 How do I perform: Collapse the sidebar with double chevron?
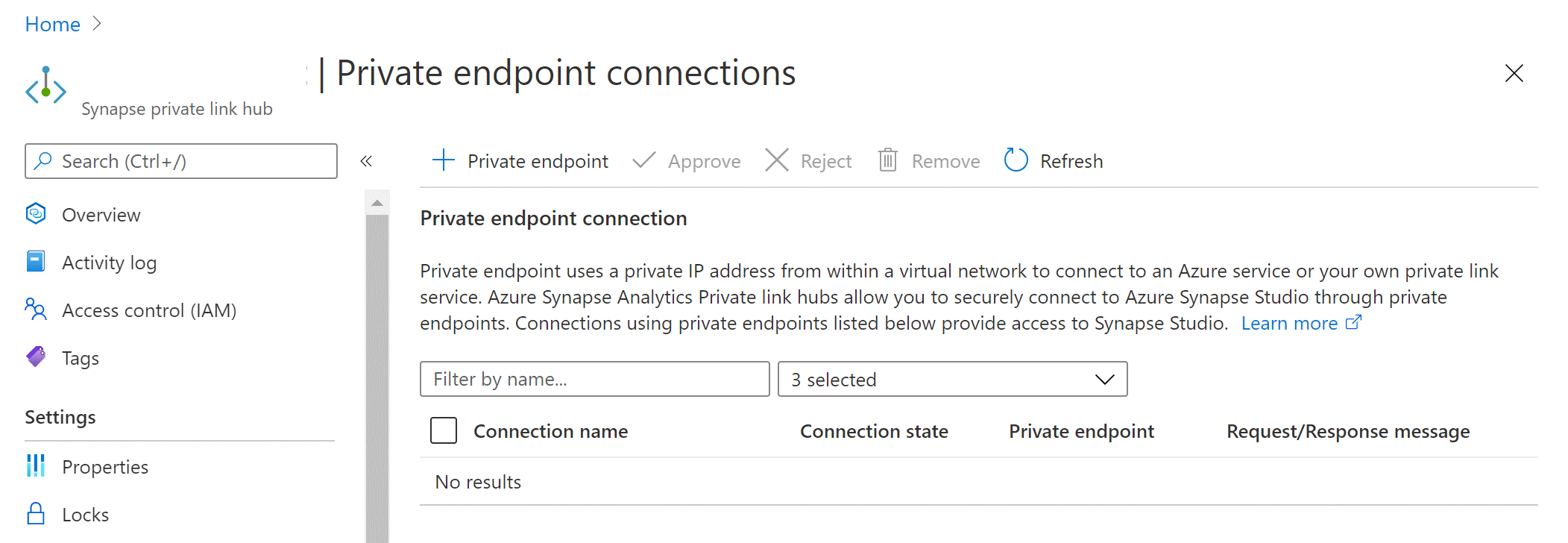coord(366,161)
